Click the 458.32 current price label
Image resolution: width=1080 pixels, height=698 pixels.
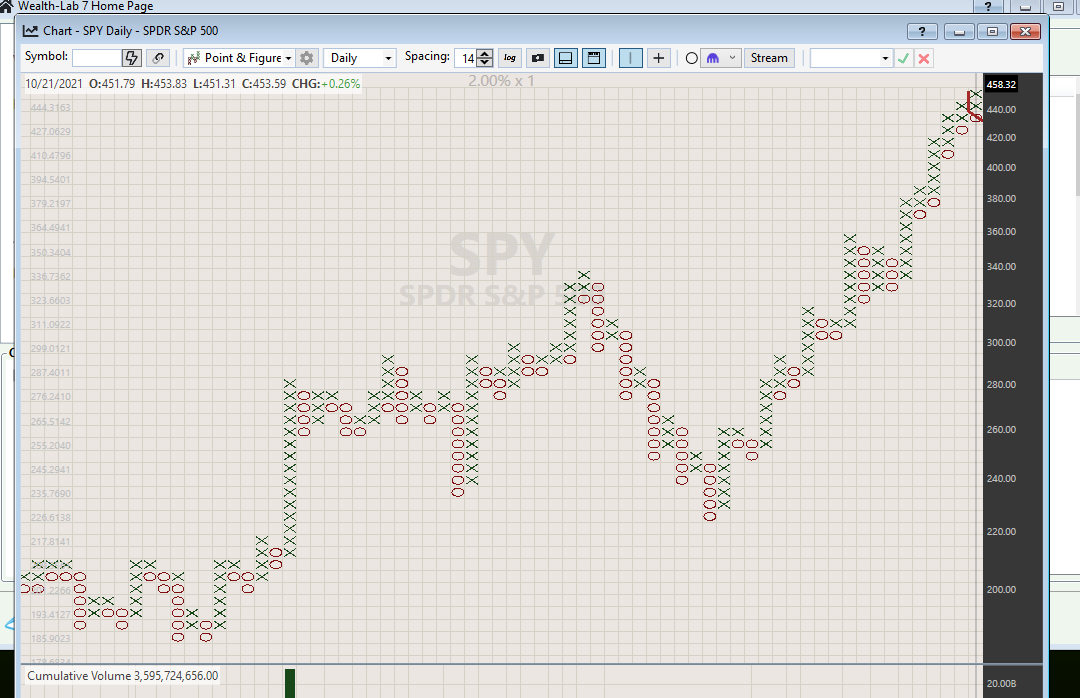point(1001,85)
